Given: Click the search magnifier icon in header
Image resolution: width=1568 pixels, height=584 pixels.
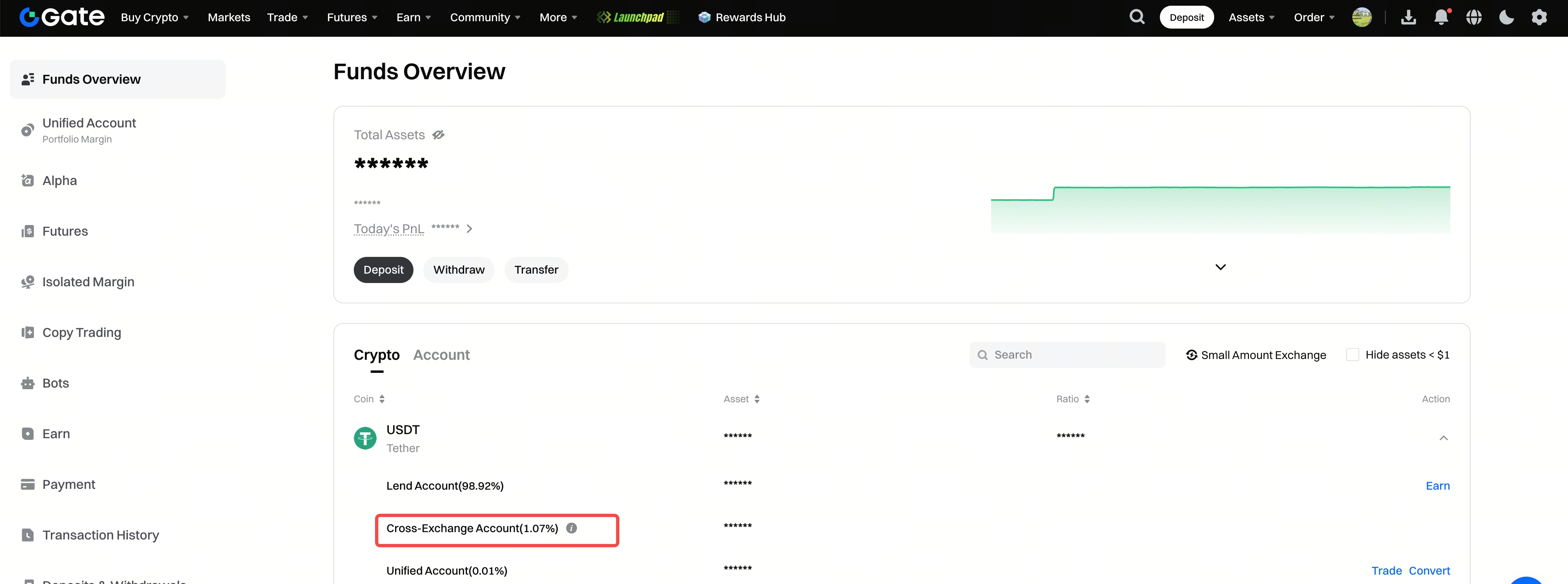Looking at the screenshot, I should (x=1137, y=17).
